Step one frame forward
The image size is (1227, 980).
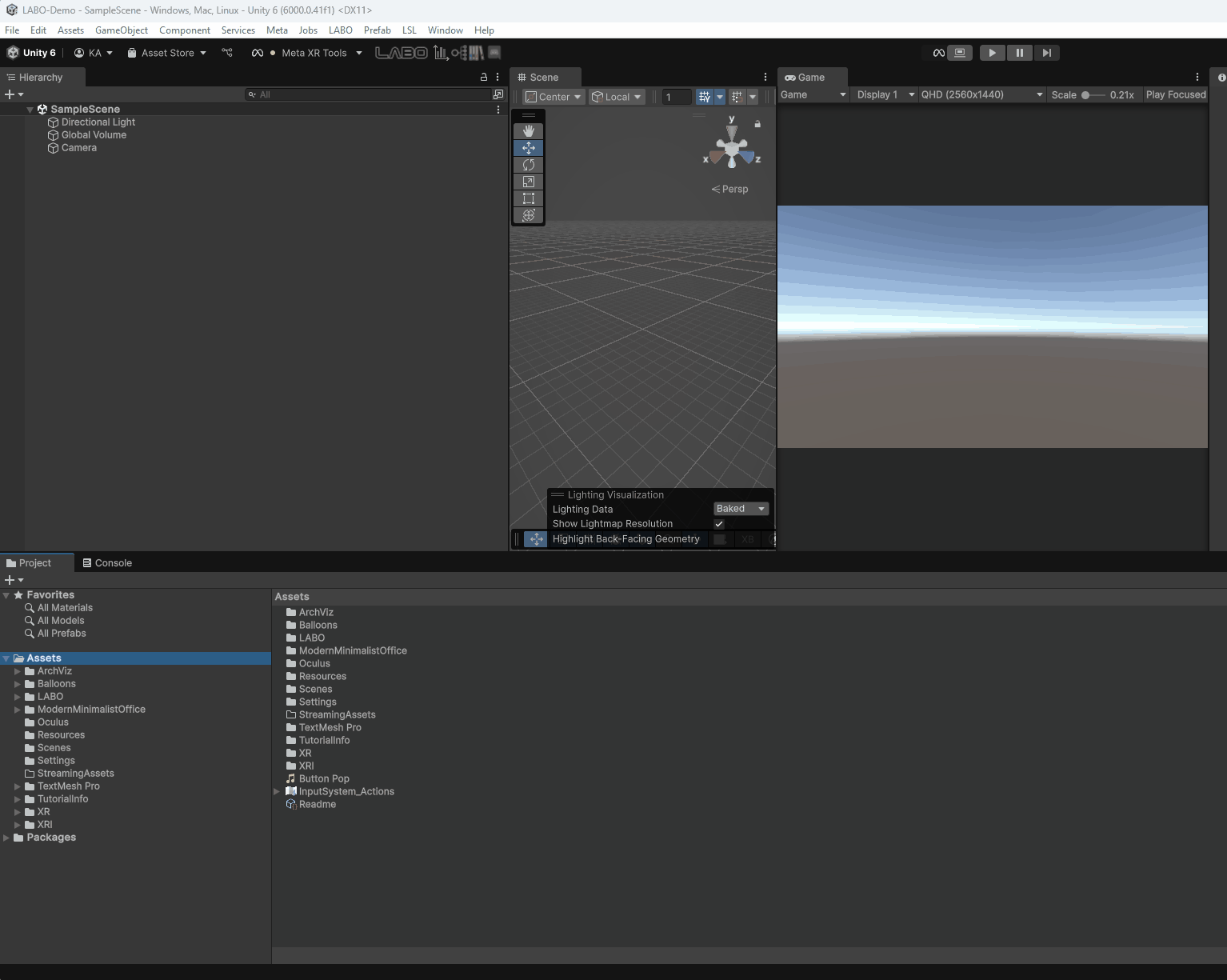click(1046, 53)
